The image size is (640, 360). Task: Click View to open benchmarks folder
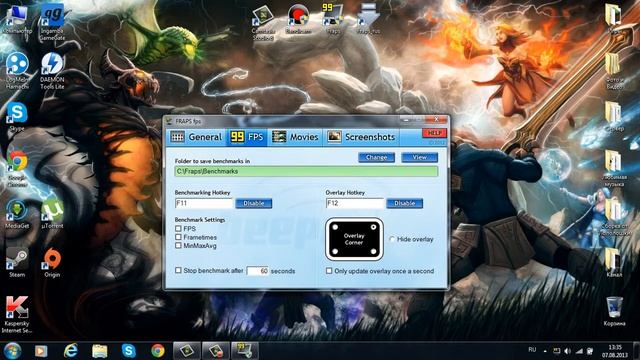click(x=420, y=157)
